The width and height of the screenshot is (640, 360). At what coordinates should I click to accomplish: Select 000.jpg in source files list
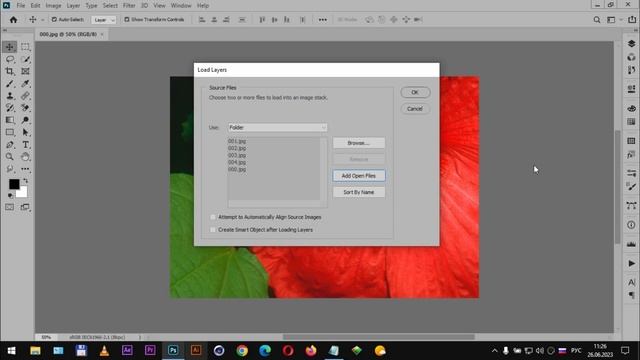pyautogui.click(x=237, y=169)
